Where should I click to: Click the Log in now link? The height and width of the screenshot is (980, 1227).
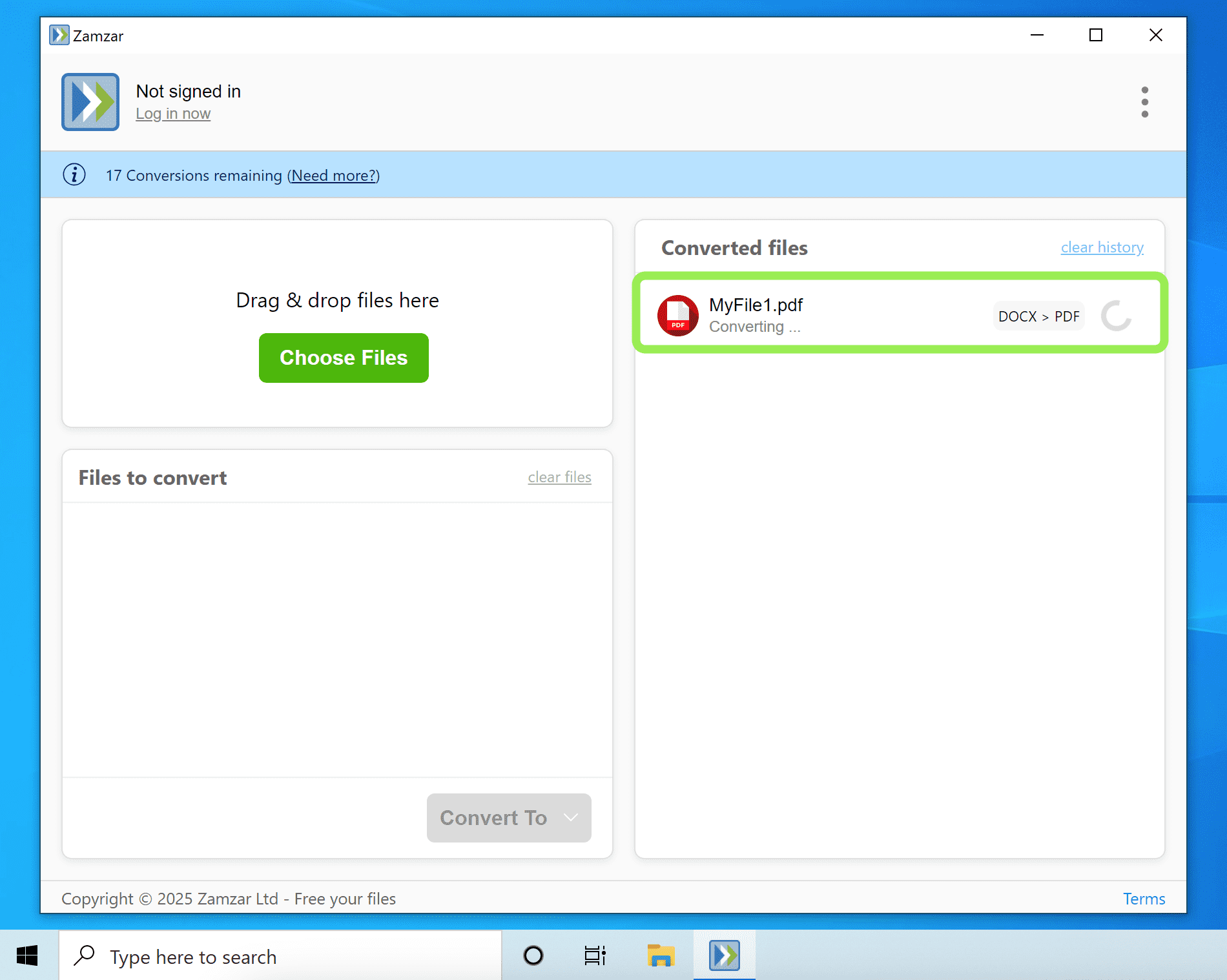(173, 114)
